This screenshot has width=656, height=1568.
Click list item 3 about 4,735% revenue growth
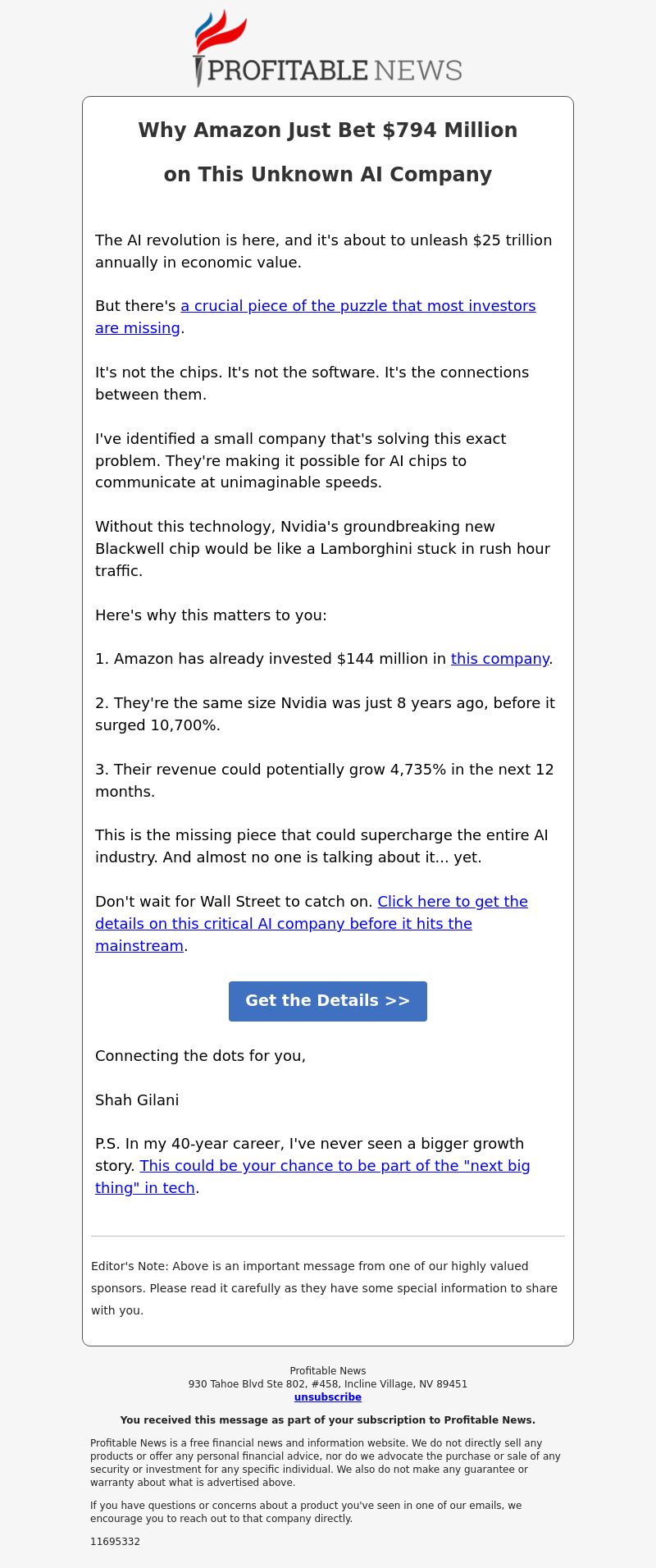pos(325,780)
